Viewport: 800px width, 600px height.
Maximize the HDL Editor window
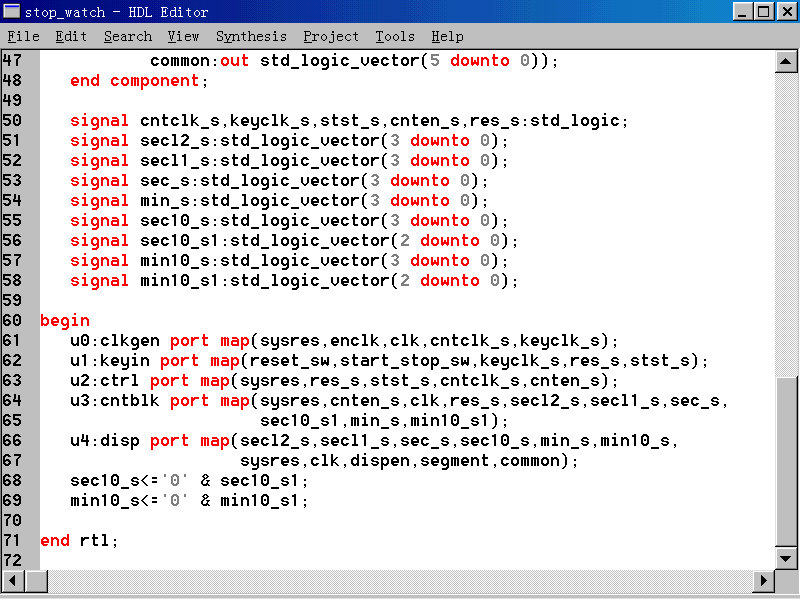click(x=764, y=12)
